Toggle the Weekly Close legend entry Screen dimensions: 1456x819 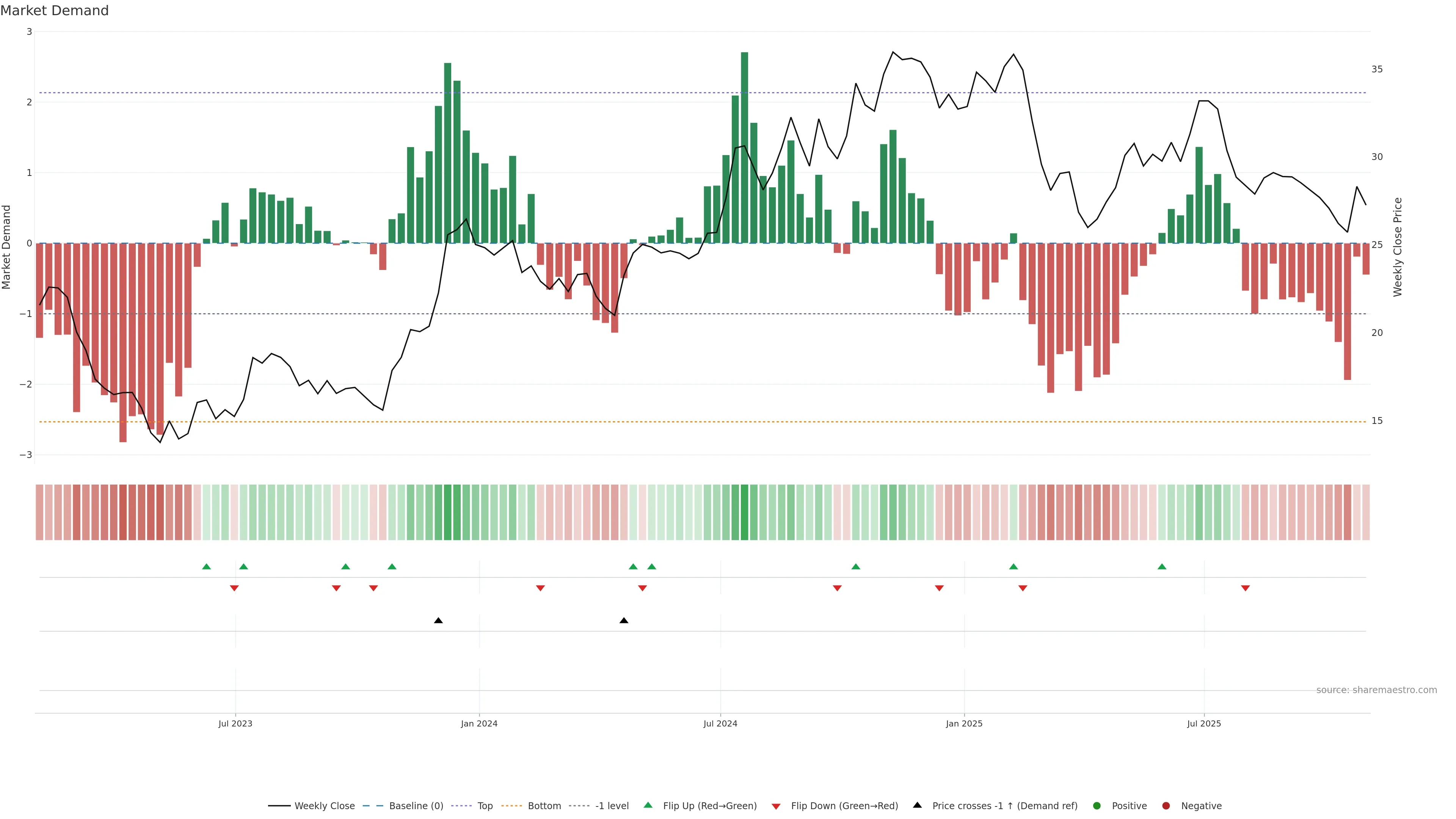[x=324, y=806]
